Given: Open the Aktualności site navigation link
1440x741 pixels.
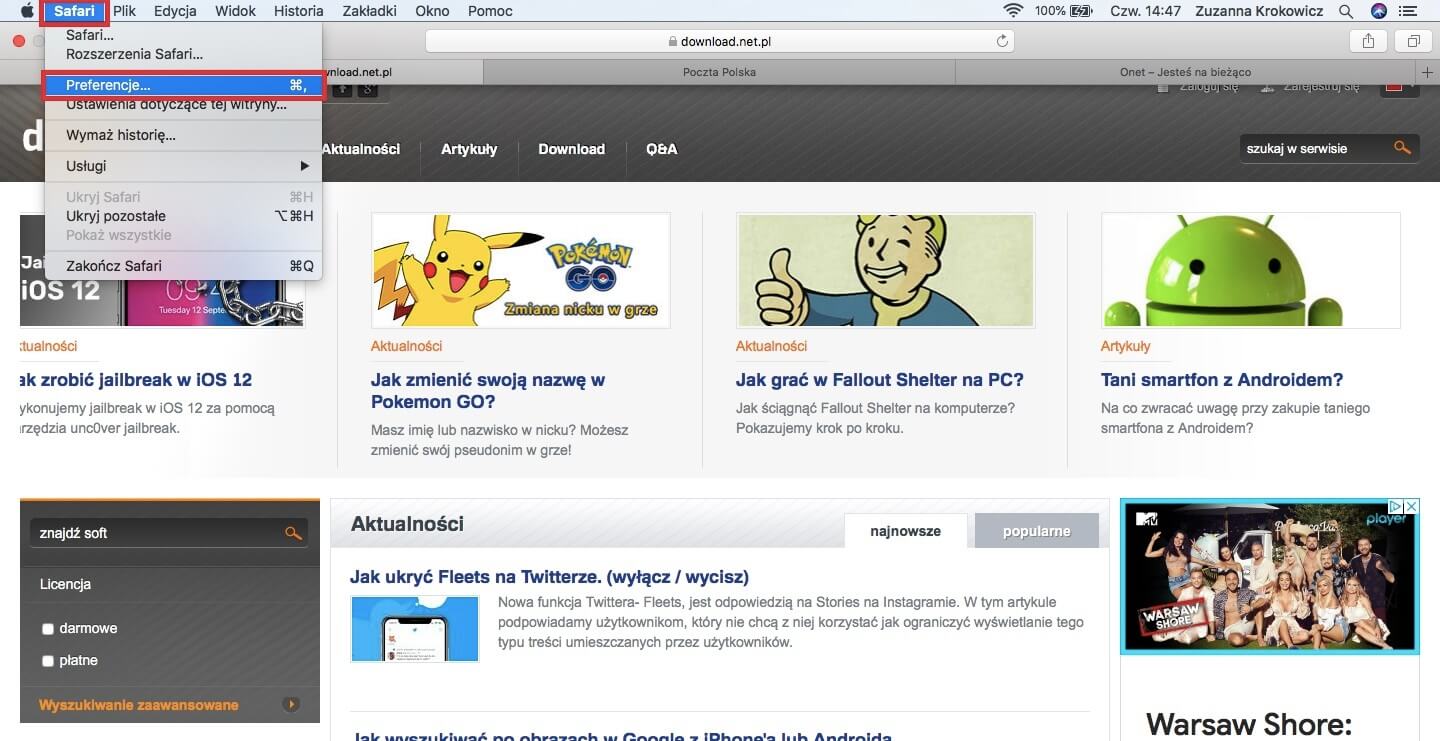Looking at the screenshot, I should click(360, 149).
